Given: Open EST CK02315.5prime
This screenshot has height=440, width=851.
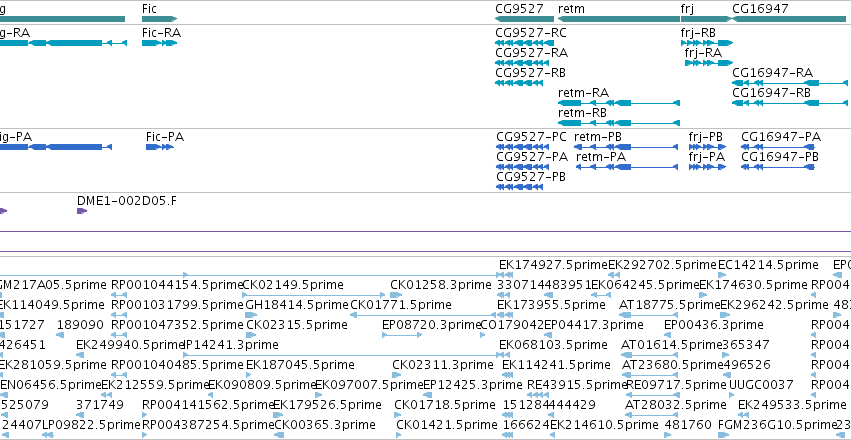Looking at the screenshot, I should coord(297,325).
